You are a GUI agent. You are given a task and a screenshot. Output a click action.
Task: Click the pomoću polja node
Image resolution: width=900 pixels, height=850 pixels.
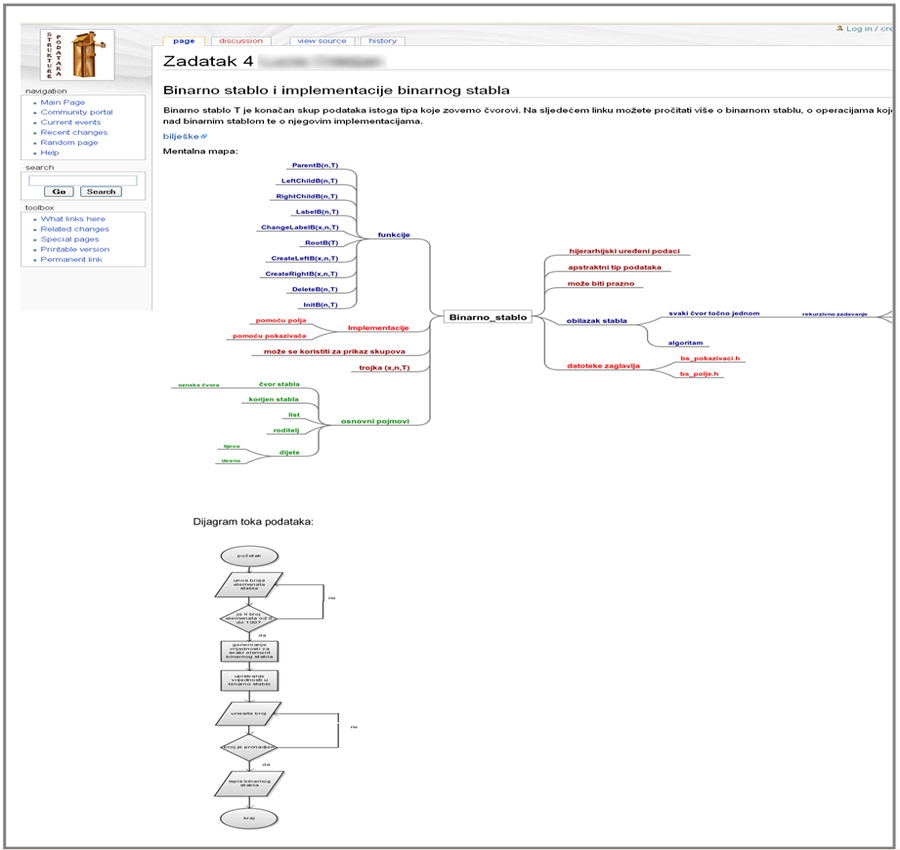coord(281,320)
